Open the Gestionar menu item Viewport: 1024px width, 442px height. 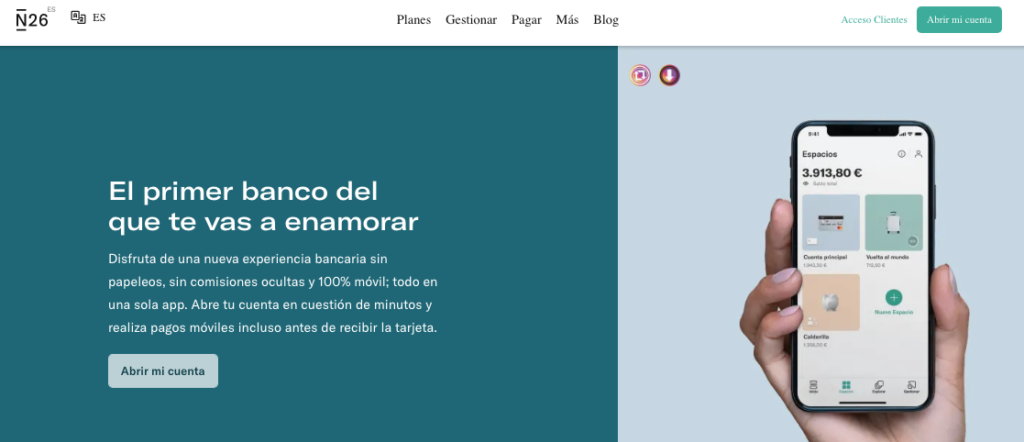pos(471,20)
